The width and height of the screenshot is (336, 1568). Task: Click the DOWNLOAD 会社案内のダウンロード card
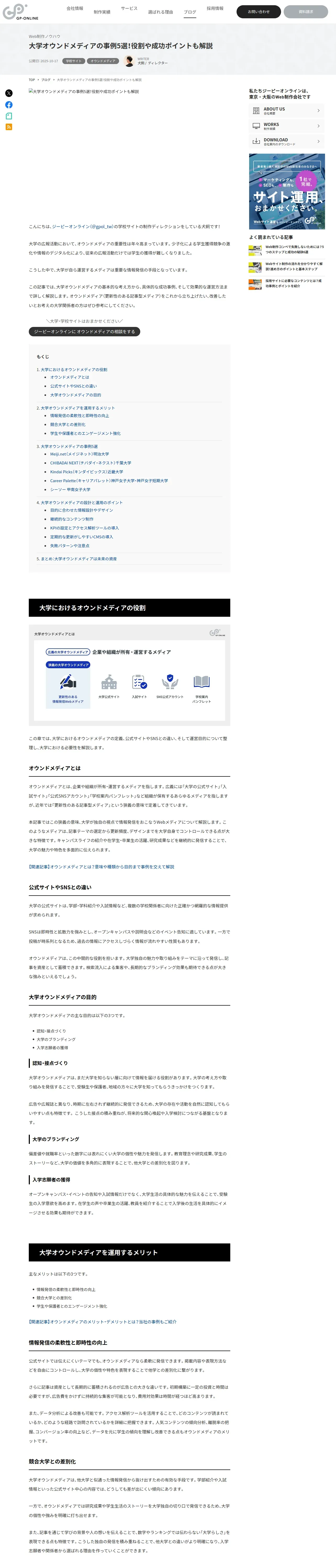point(287,141)
